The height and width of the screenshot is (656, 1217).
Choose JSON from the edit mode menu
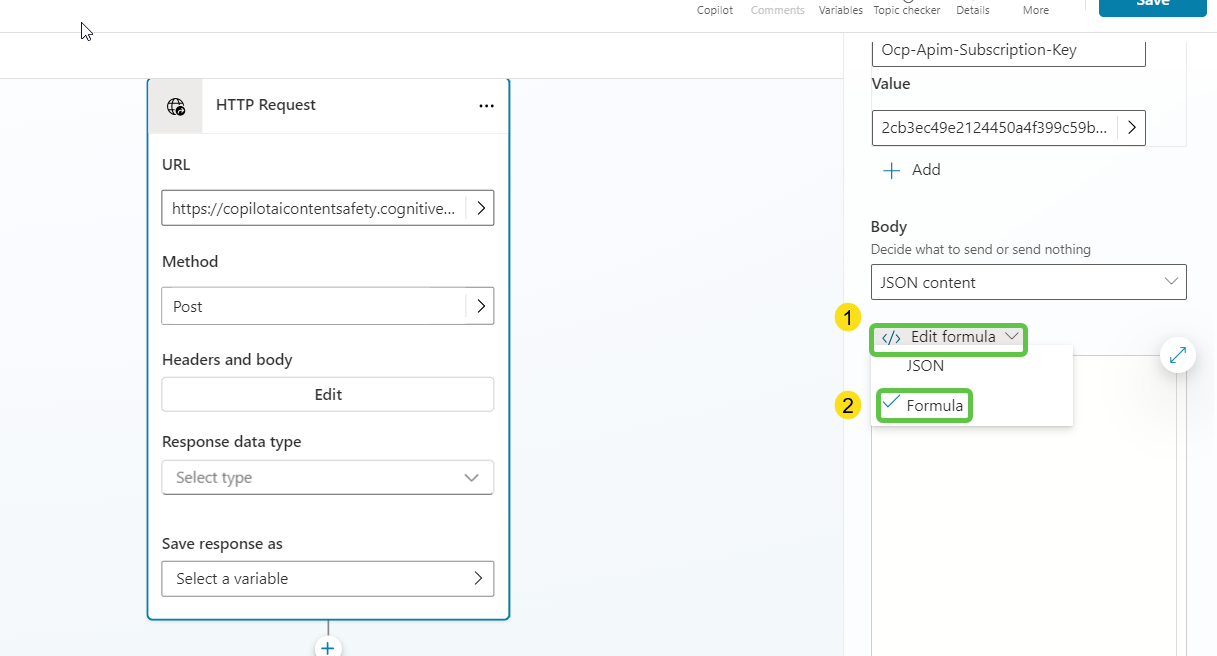(925, 366)
